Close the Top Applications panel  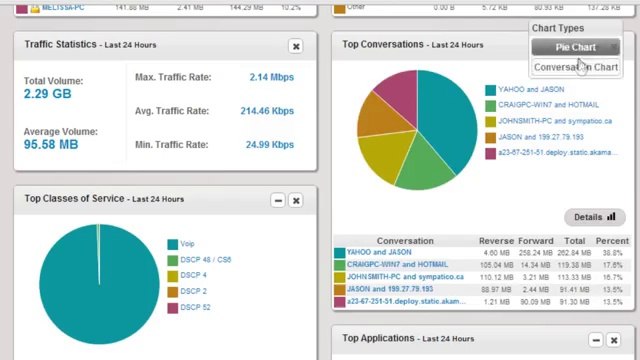[614, 340]
